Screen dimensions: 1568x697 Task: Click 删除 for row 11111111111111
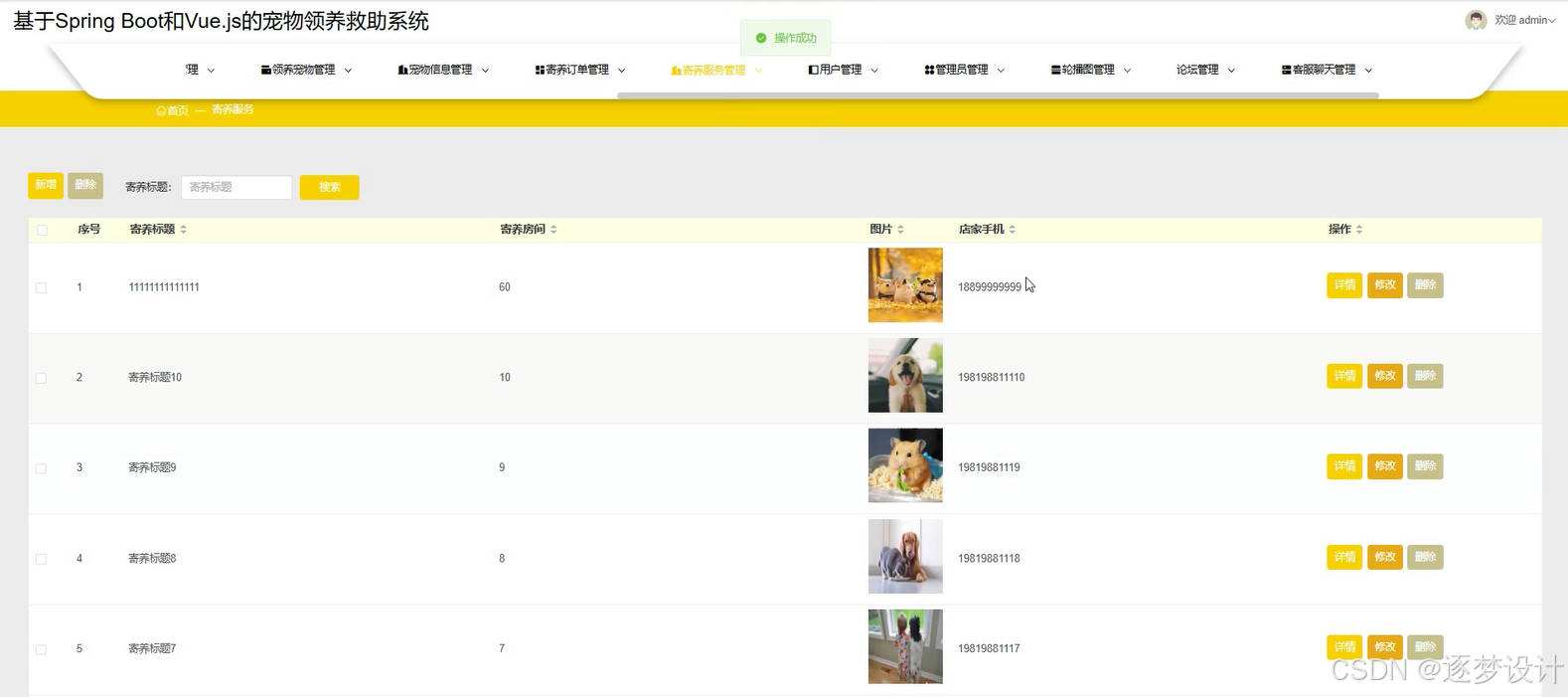pos(1425,285)
